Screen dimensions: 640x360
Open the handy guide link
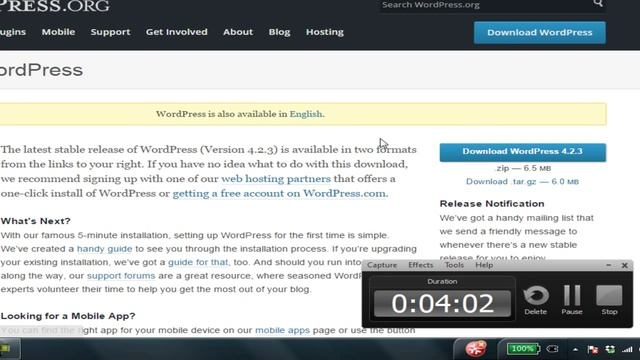[x=104, y=249]
